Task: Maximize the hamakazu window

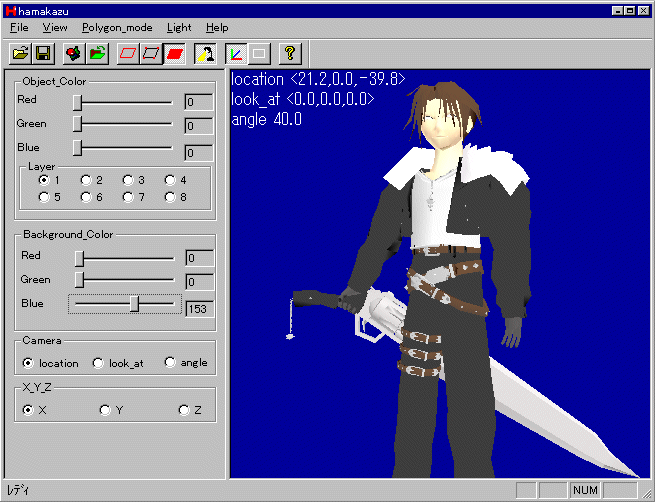Action: (x=629, y=11)
